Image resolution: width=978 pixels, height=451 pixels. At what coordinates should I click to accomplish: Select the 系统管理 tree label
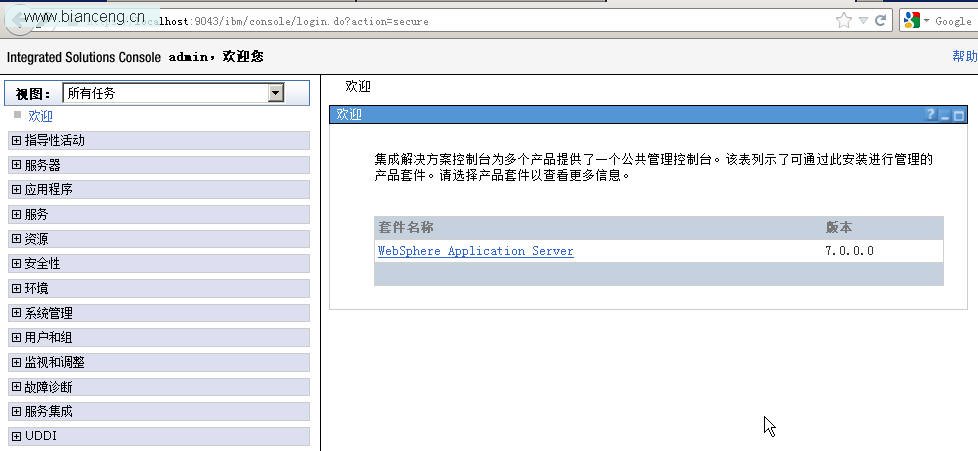49,313
